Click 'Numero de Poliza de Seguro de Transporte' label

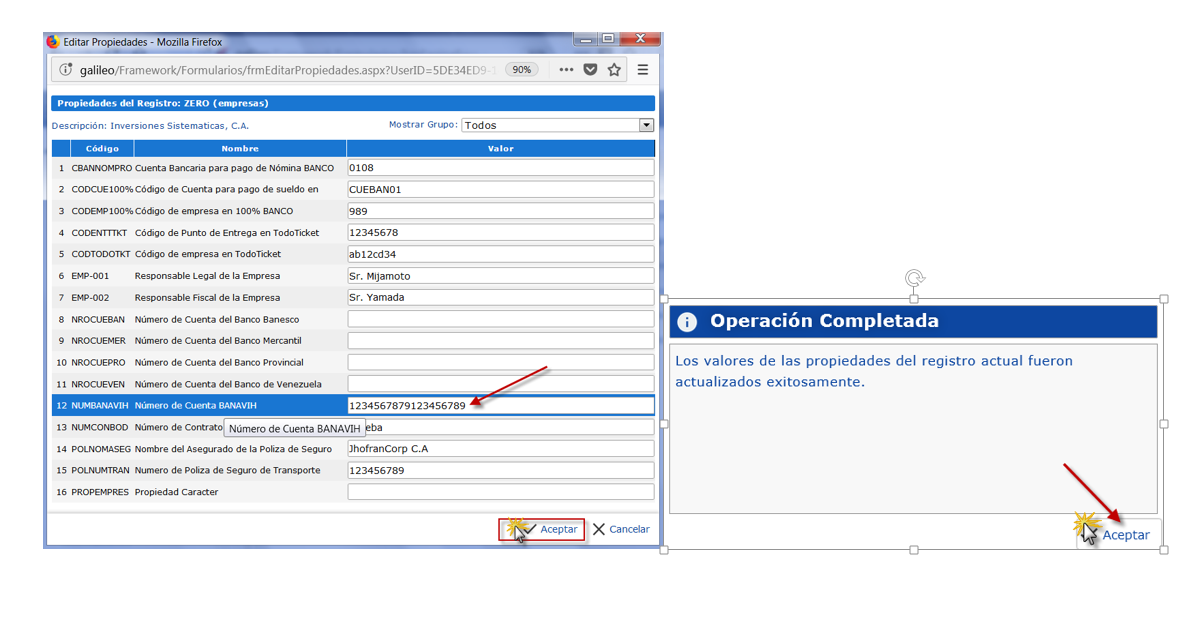(227, 470)
